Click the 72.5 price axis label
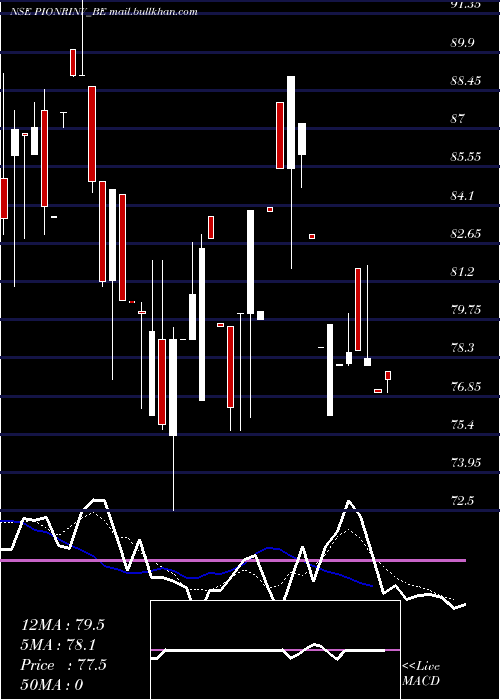The height and width of the screenshot is (700, 500). coord(462,500)
